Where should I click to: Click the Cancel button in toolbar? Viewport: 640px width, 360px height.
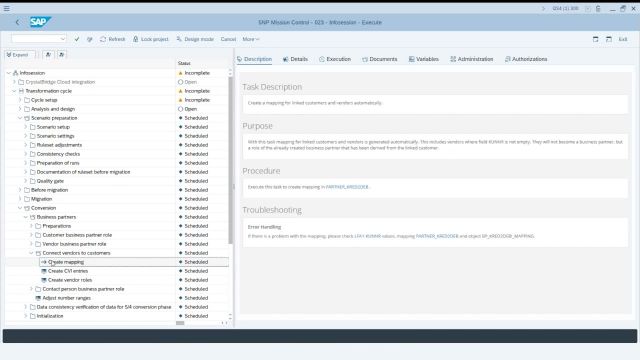click(x=228, y=39)
